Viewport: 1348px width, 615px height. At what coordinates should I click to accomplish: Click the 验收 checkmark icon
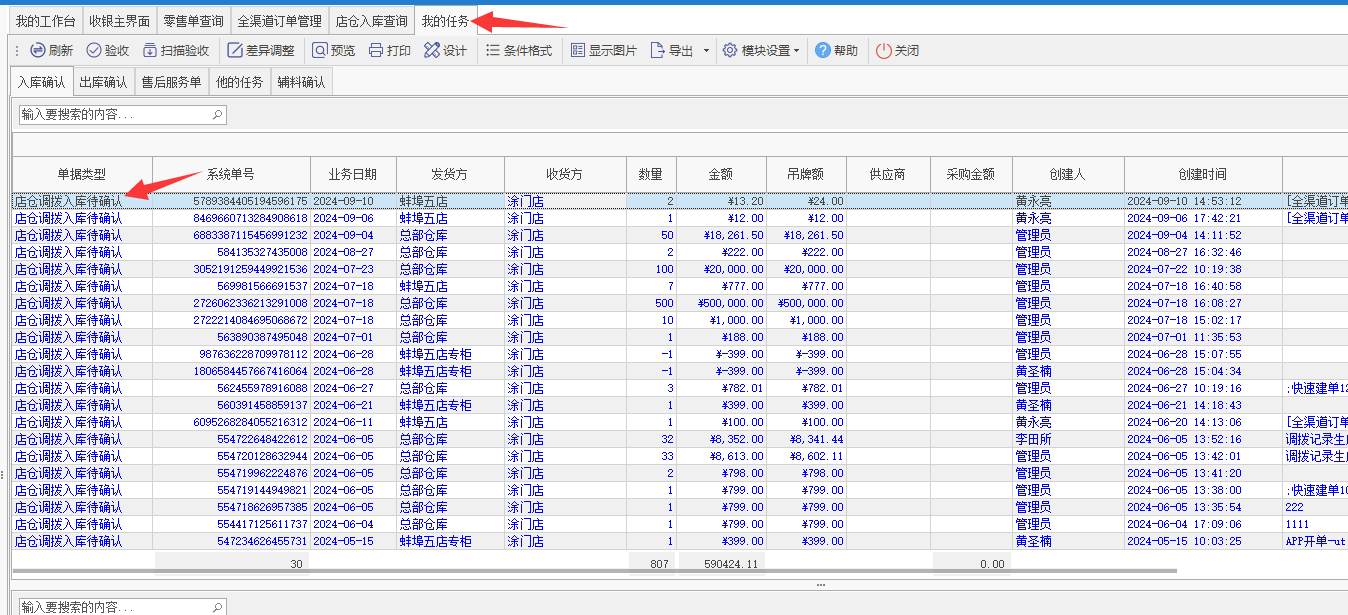[94, 51]
